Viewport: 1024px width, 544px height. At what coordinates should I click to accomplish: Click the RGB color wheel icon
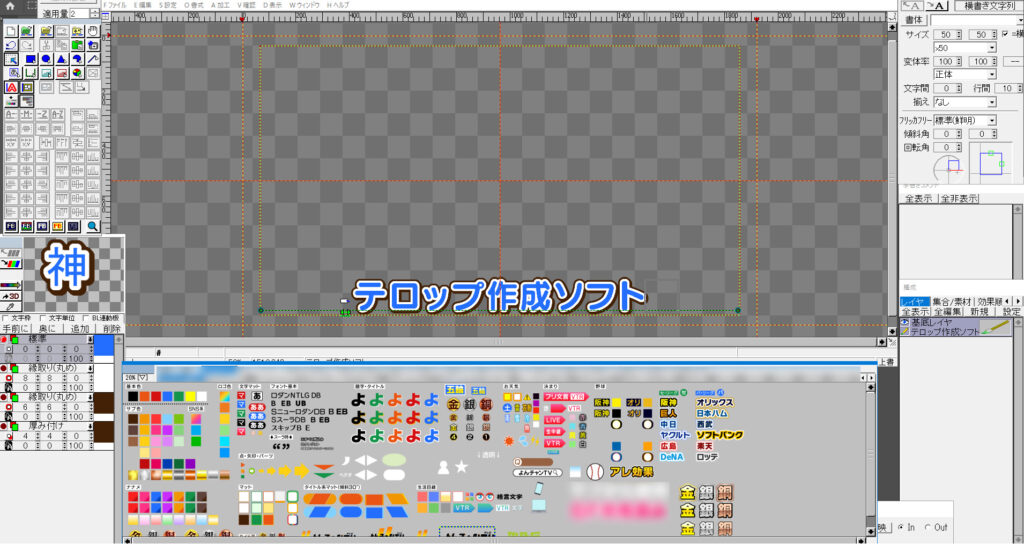click(77, 73)
